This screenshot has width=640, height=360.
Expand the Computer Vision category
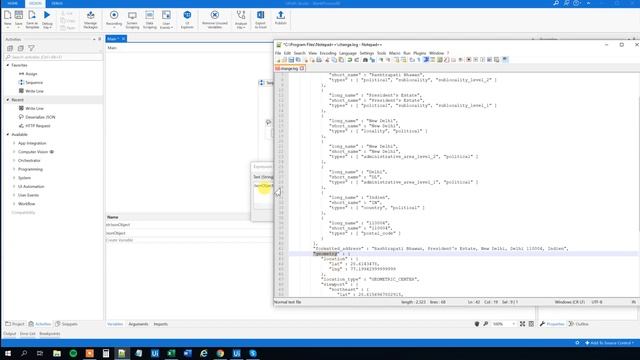[14, 152]
